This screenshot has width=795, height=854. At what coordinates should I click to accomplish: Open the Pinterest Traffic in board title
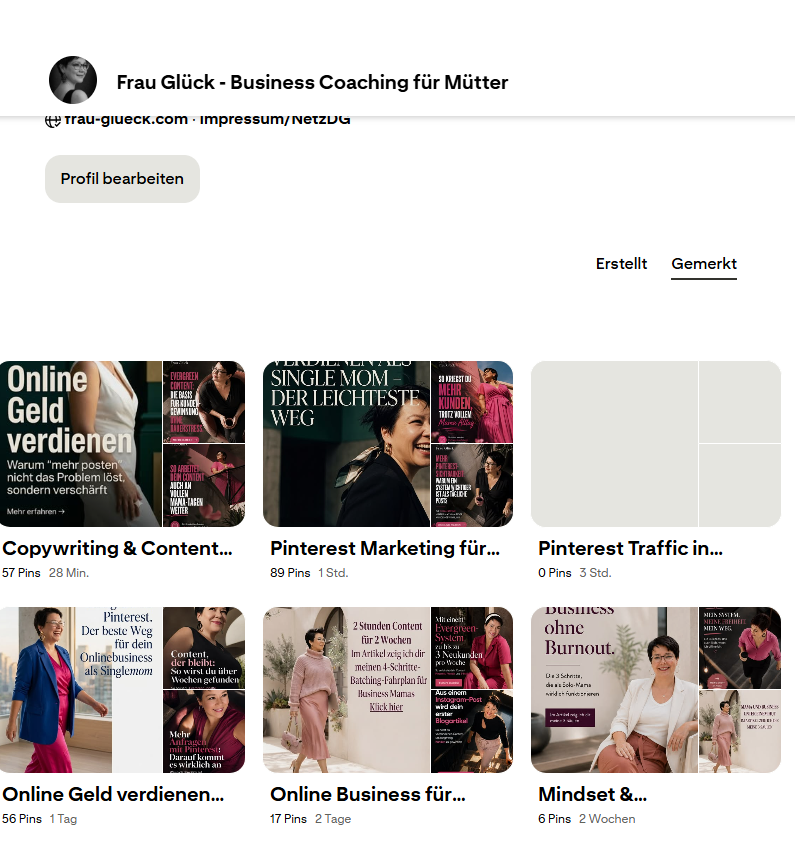pyautogui.click(x=631, y=548)
